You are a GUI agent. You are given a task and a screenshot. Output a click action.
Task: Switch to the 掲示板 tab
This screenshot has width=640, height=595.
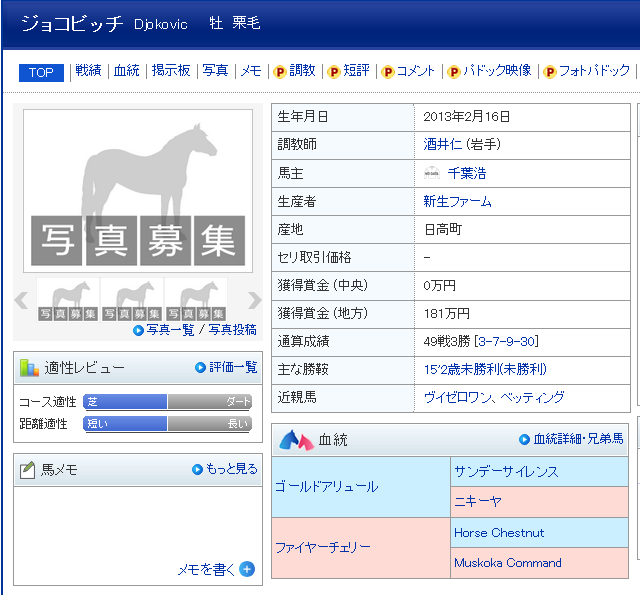pos(171,71)
